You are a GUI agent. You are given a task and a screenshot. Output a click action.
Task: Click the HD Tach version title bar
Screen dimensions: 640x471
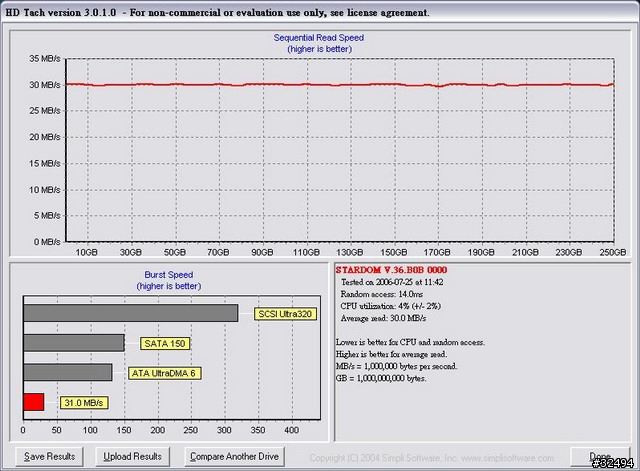320,13
